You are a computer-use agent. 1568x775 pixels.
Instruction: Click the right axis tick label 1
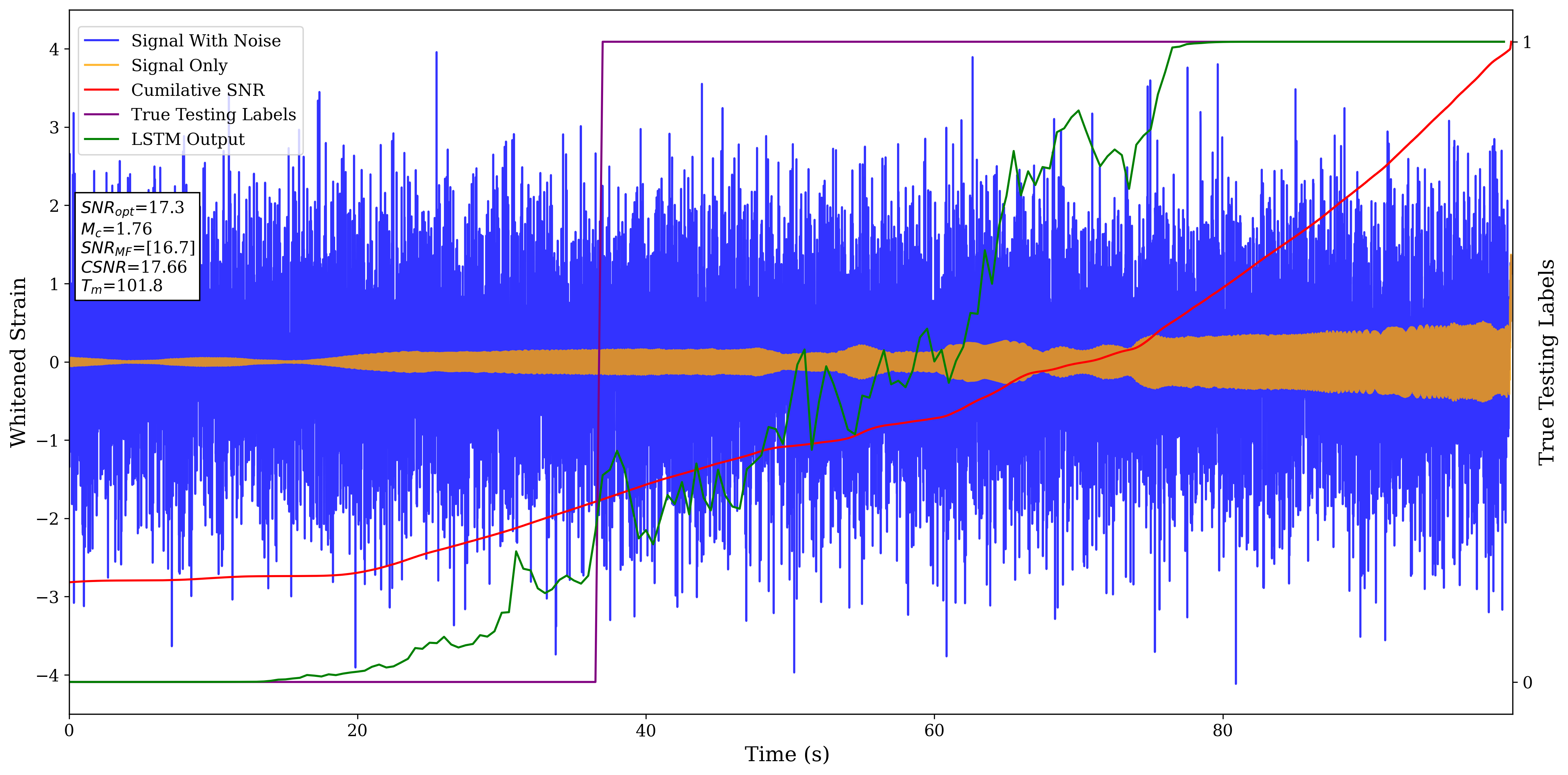(x=1526, y=42)
